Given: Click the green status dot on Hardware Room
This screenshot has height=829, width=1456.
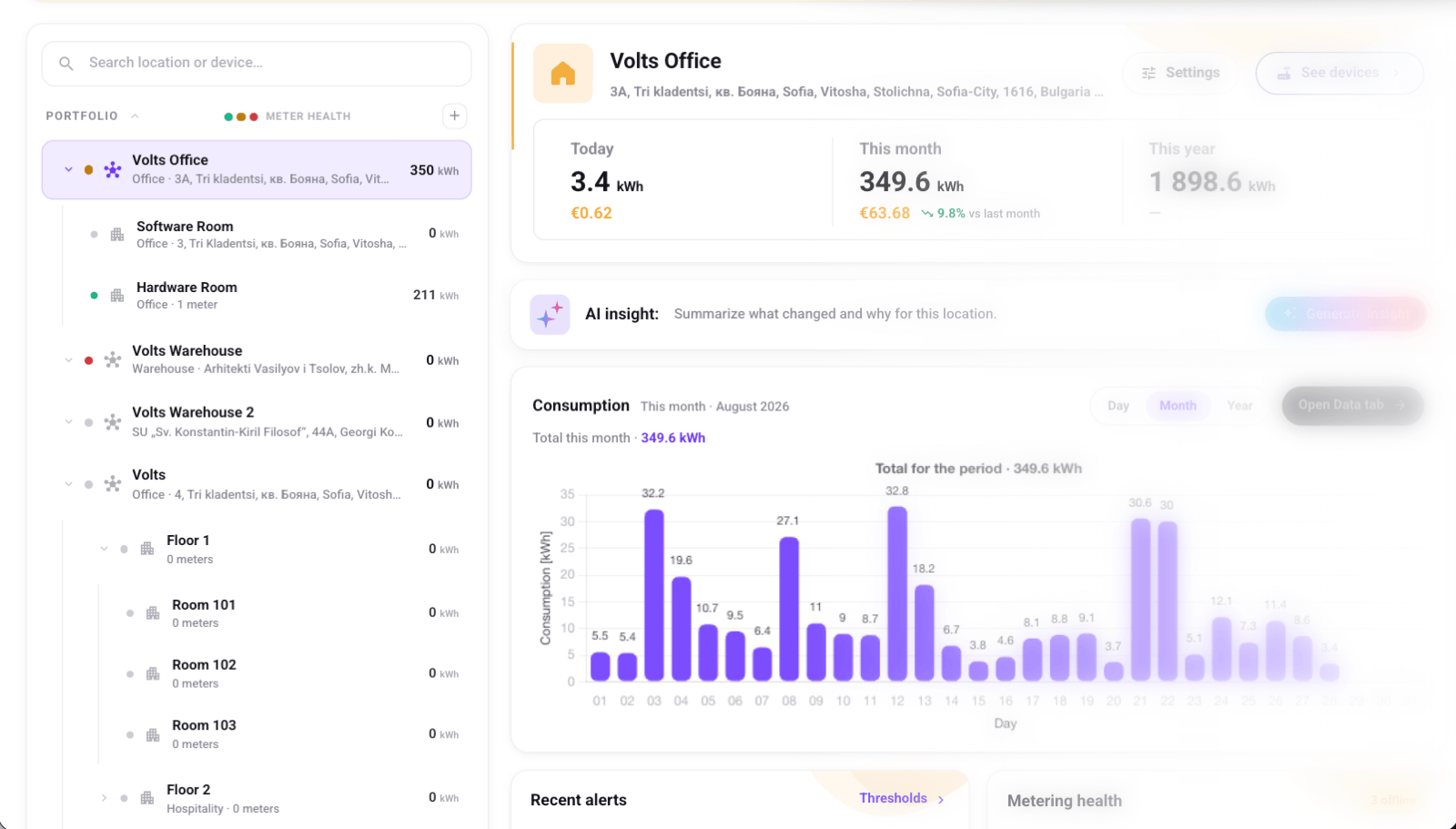Looking at the screenshot, I should 94,296.
